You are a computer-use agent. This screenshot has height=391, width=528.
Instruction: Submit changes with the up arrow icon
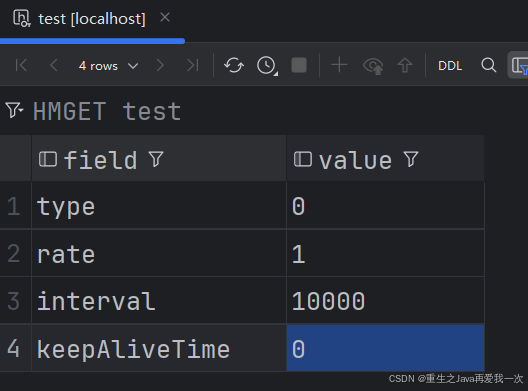(405, 65)
